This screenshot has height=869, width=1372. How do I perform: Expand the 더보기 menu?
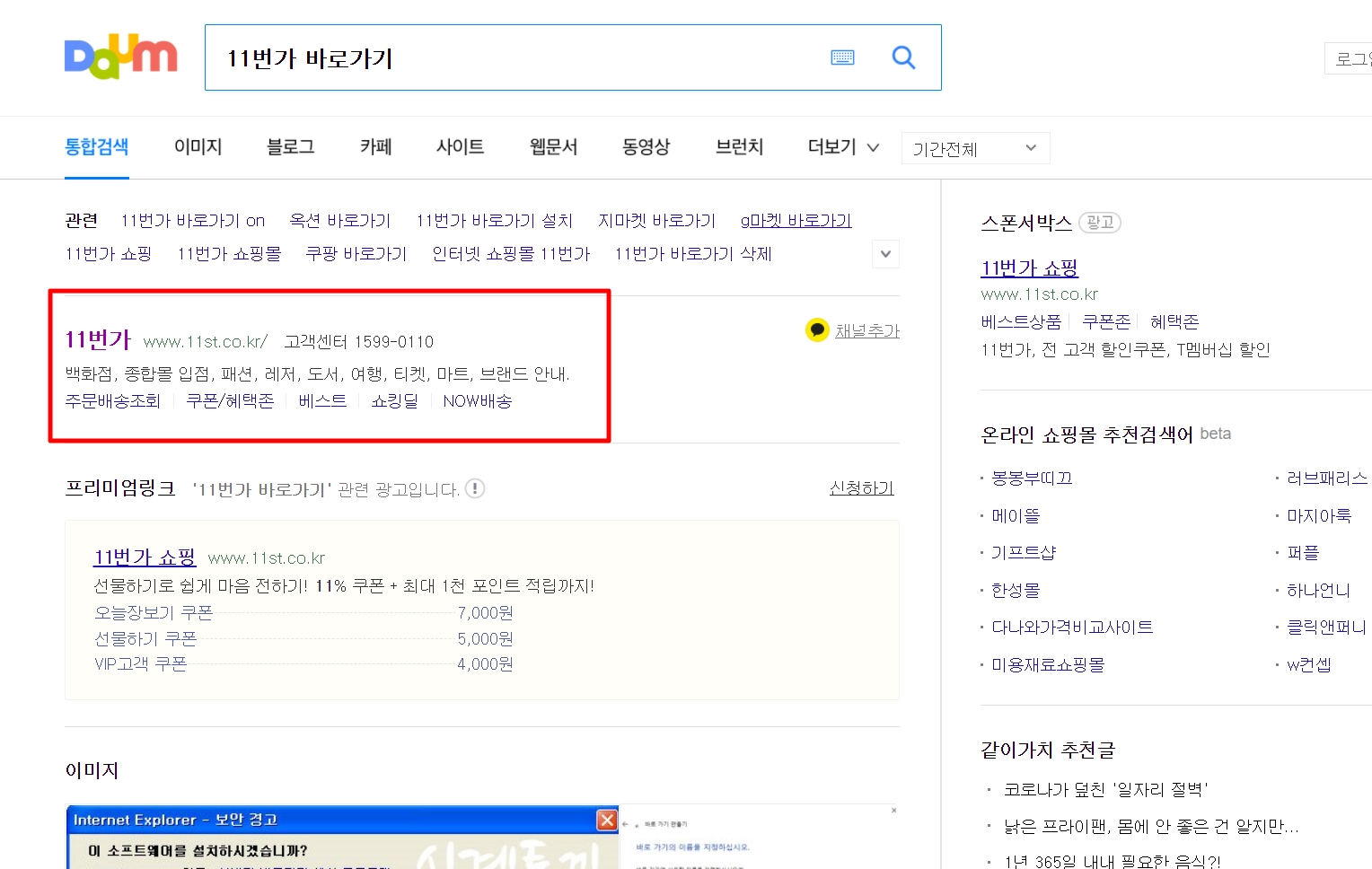(843, 146)
